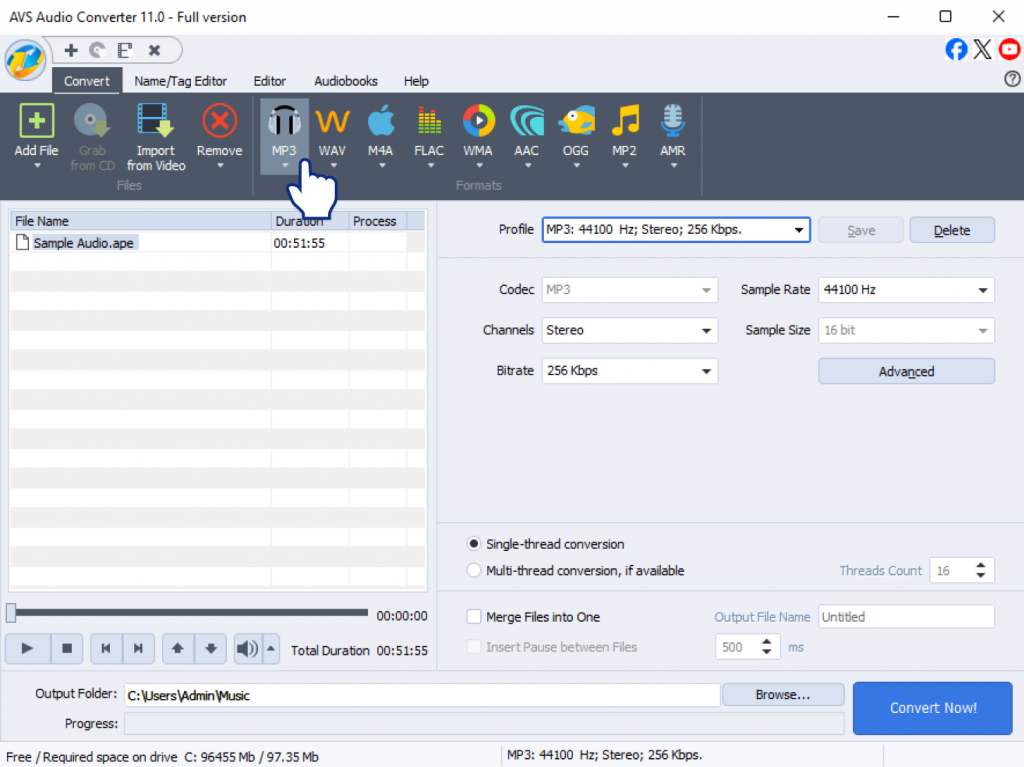Click the Output File Name field
Viewport: 1024px width, 767px height.
pos(906,617)
